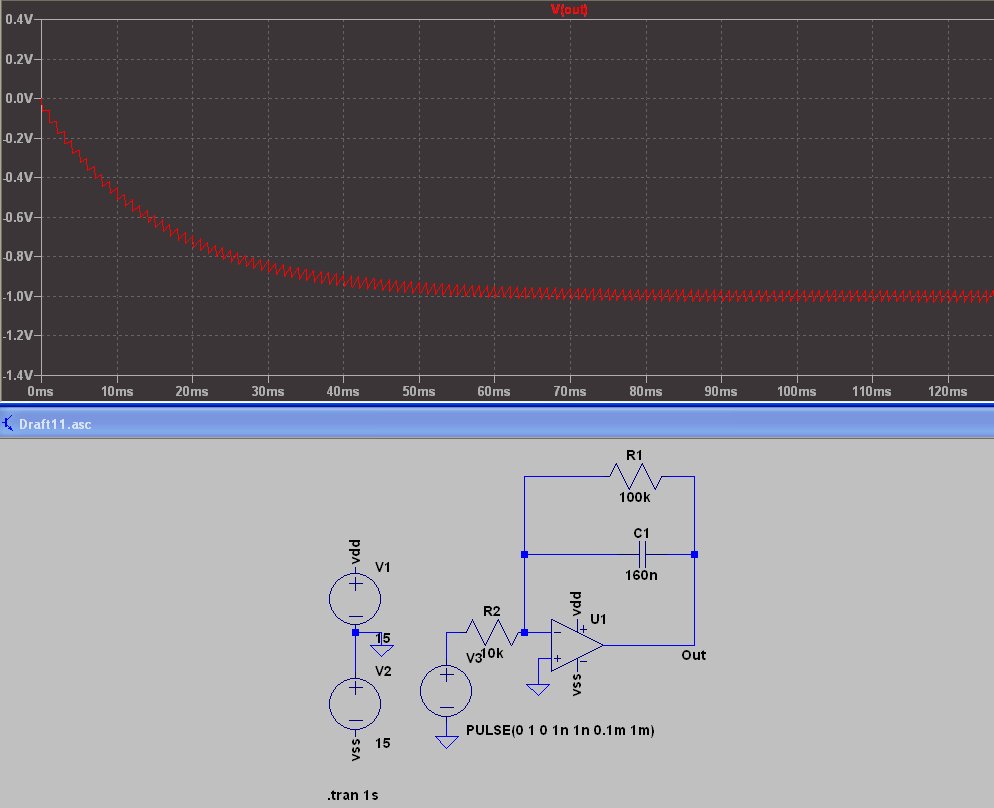
Task: Click the 100k value of R1
Action: [635, 497]
